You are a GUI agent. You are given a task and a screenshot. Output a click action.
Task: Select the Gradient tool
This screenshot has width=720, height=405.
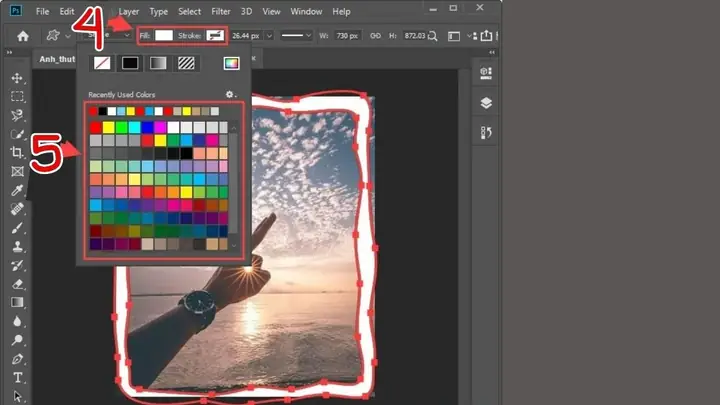click(17, 302)
